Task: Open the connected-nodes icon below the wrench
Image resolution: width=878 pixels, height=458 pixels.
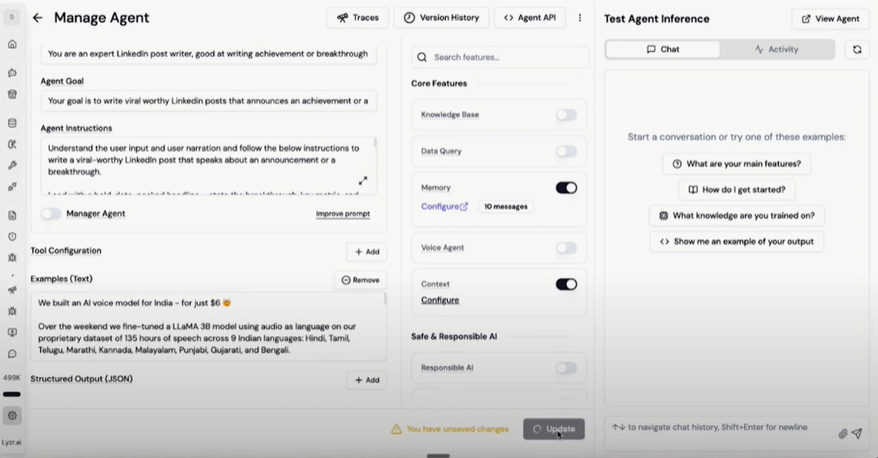Action: click(x=12, y=186)
